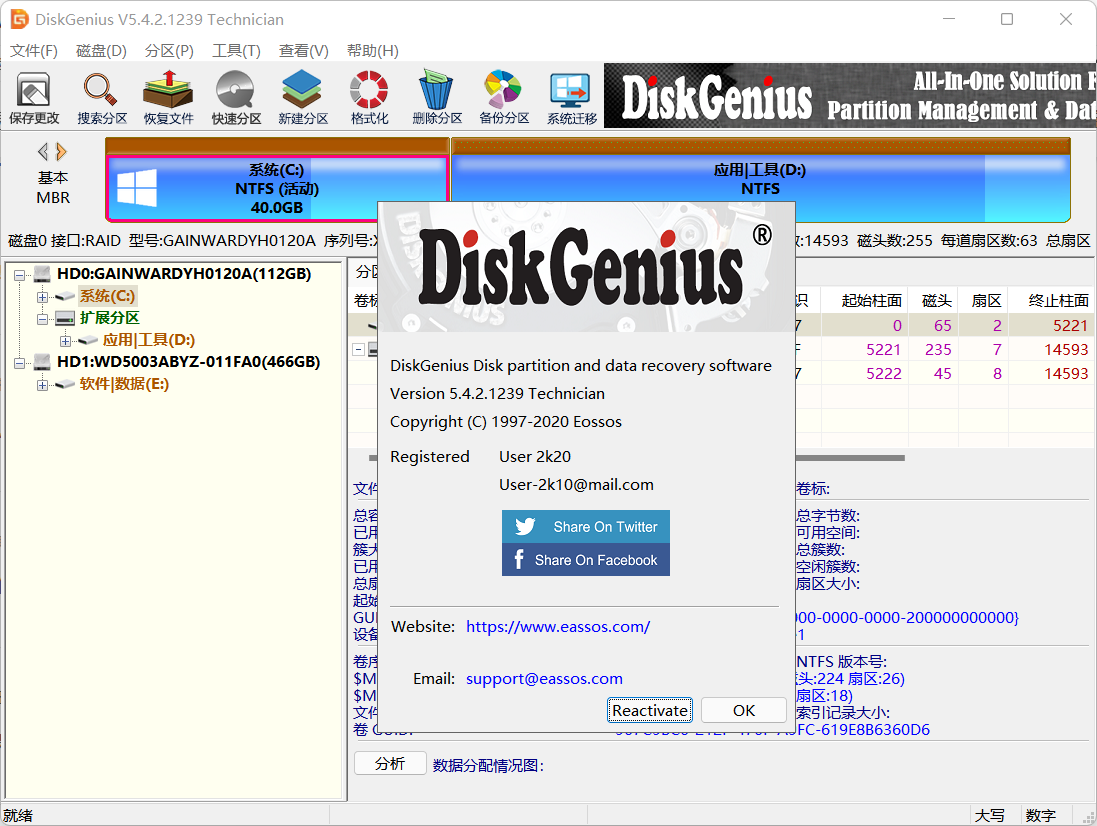Click the DiskGenius banner advertisement
The width and height of the screenshot is (1097, 826).
tap(850, 96)
